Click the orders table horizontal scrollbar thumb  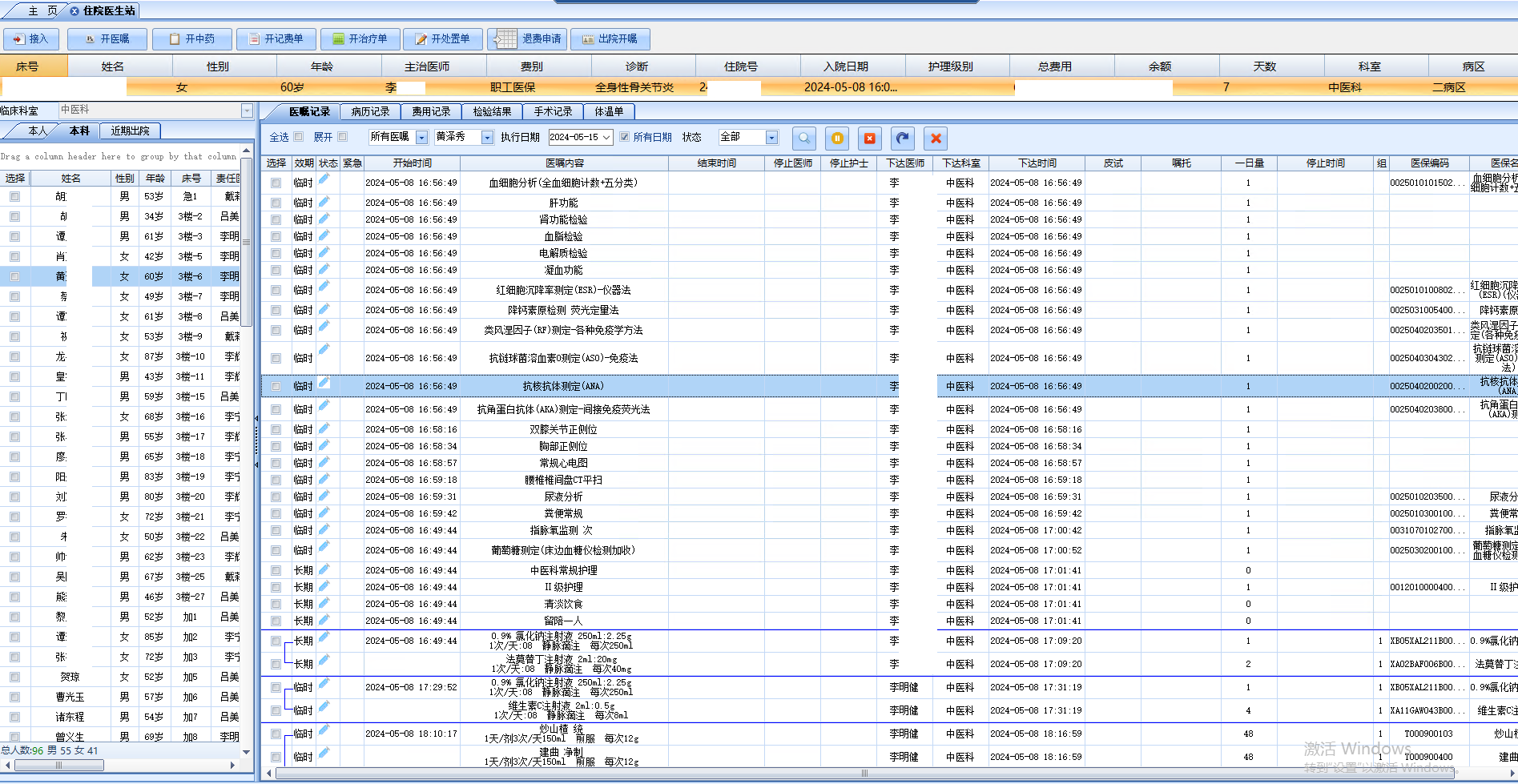pyautogui.click(x=864, y=773)
